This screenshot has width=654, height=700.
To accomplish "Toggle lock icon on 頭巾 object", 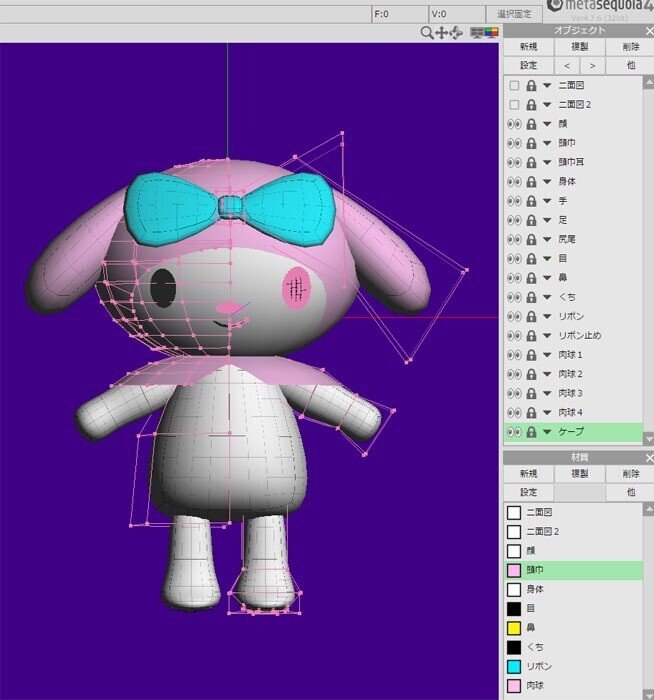I will [x=531, y=143].
